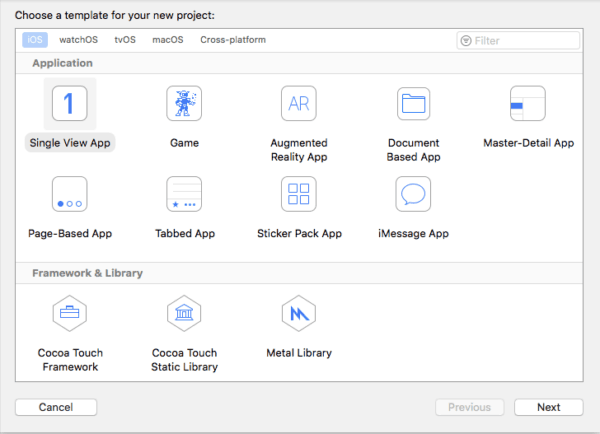Open the filter options icon in the search field
Image resolution: width=600 pixels, height=434 pixels.
click(466, 41)
